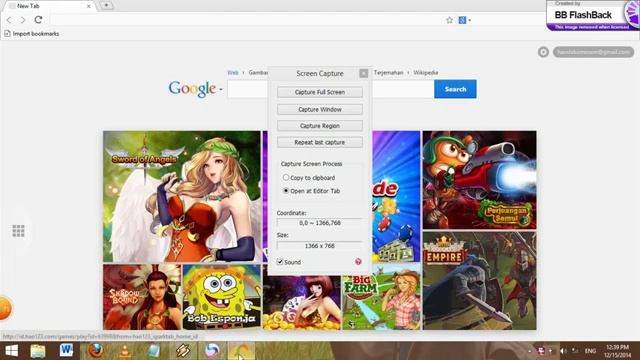Open the page settings circle icon
Screen dimensions: 640x360
click(x=543, y=52)
